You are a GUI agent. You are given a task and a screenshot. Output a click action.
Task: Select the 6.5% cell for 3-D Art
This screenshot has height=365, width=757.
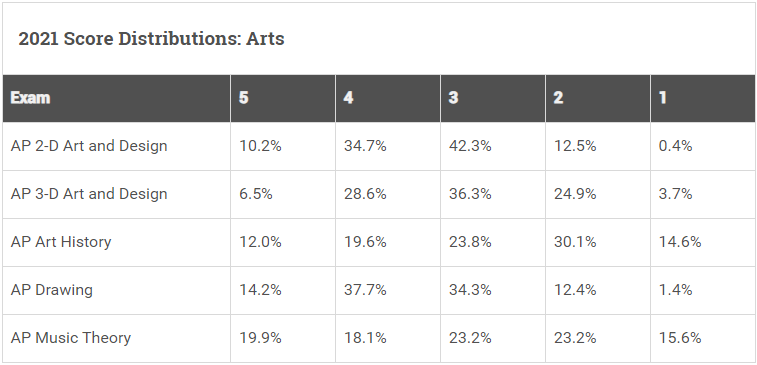(256, 194)
